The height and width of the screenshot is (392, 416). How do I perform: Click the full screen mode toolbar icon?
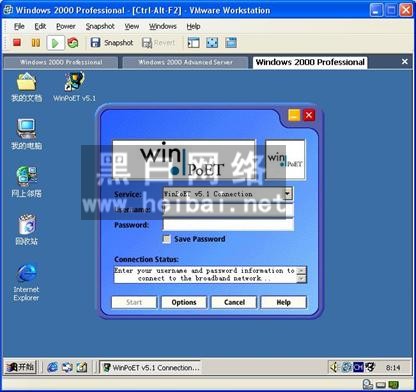pos(212,43)
